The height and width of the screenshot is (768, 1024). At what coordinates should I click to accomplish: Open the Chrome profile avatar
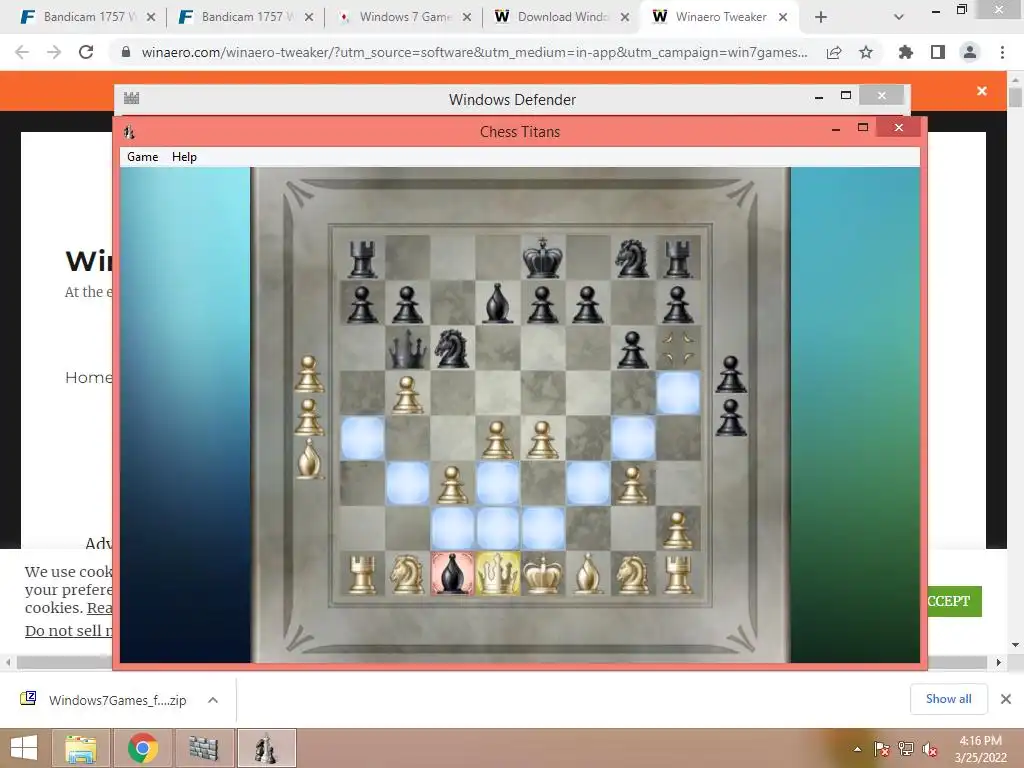[x=970, y=52]
